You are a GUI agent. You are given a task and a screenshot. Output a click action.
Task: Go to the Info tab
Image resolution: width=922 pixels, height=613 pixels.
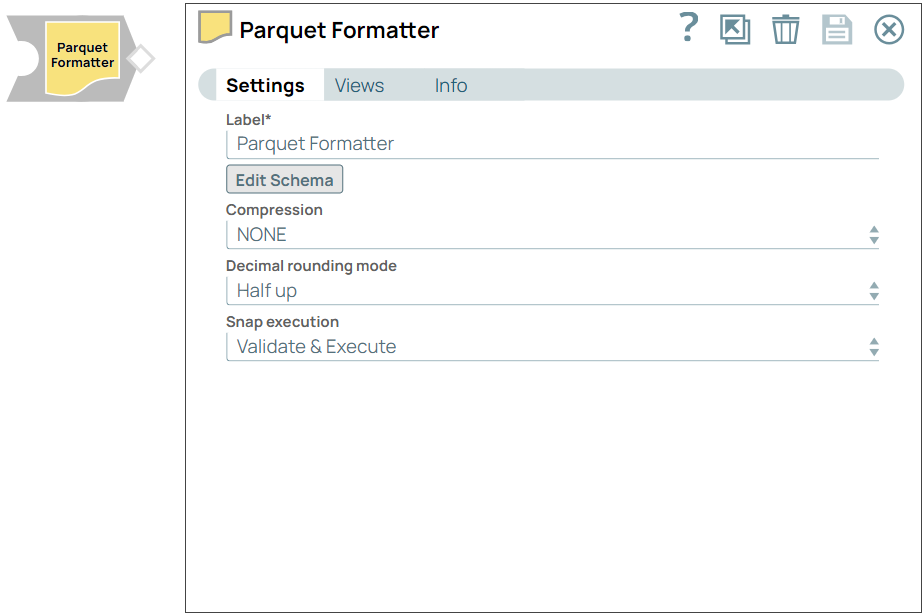pos(450,85)
